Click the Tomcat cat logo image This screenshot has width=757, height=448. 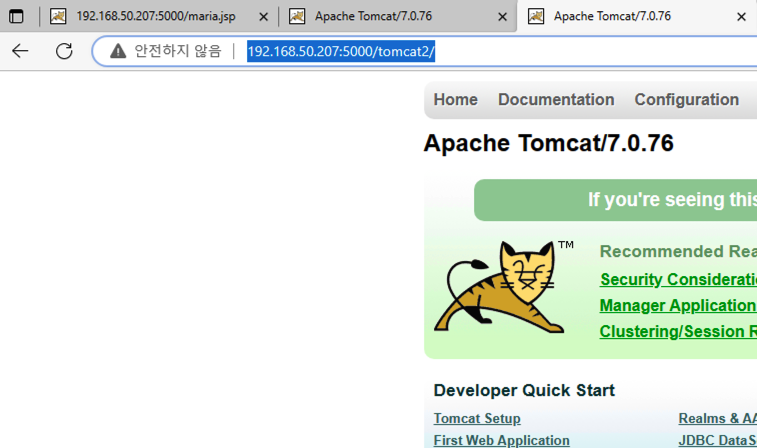click(504, 287)
